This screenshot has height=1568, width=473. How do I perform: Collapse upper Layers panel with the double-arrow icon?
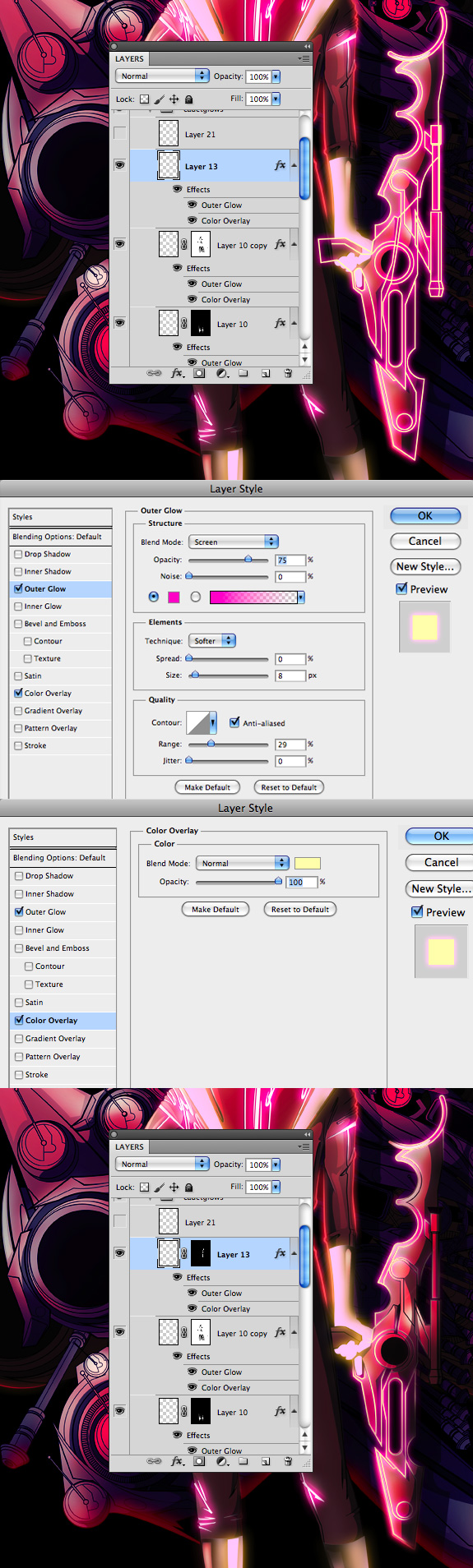(x=308, y=46)
